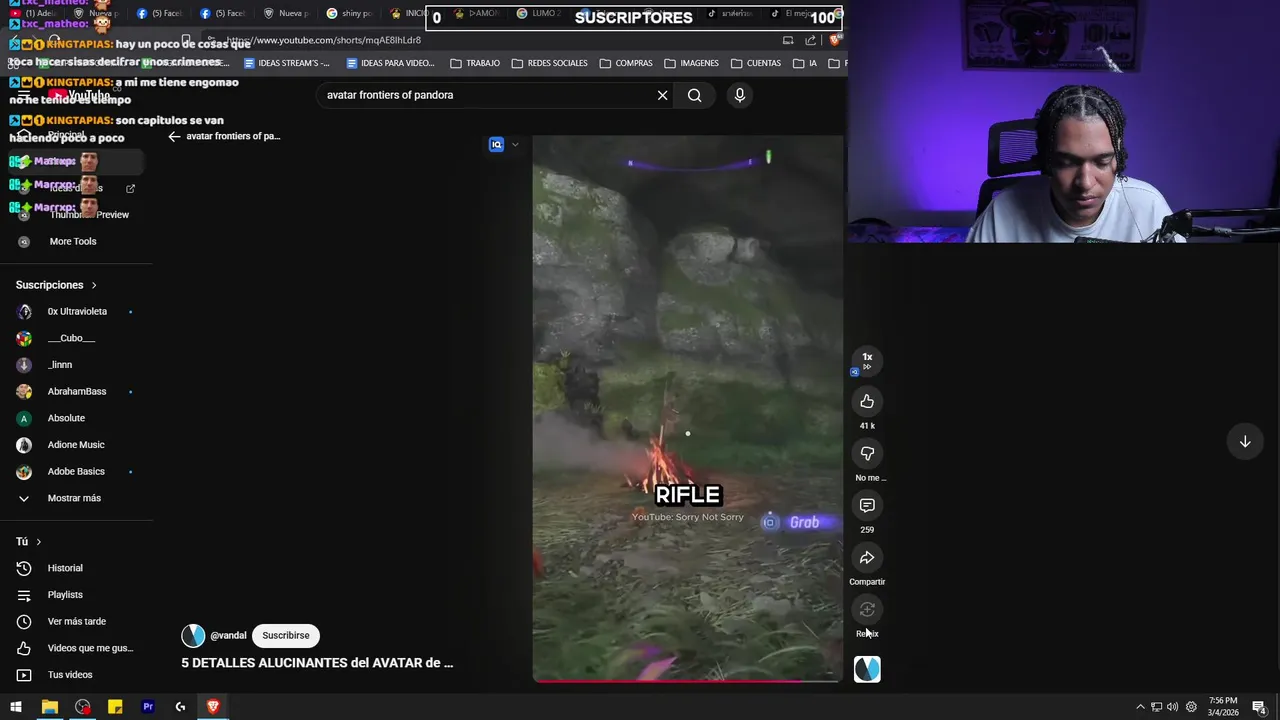
Task: Open the volume control in the tray
Action: 1172,707
